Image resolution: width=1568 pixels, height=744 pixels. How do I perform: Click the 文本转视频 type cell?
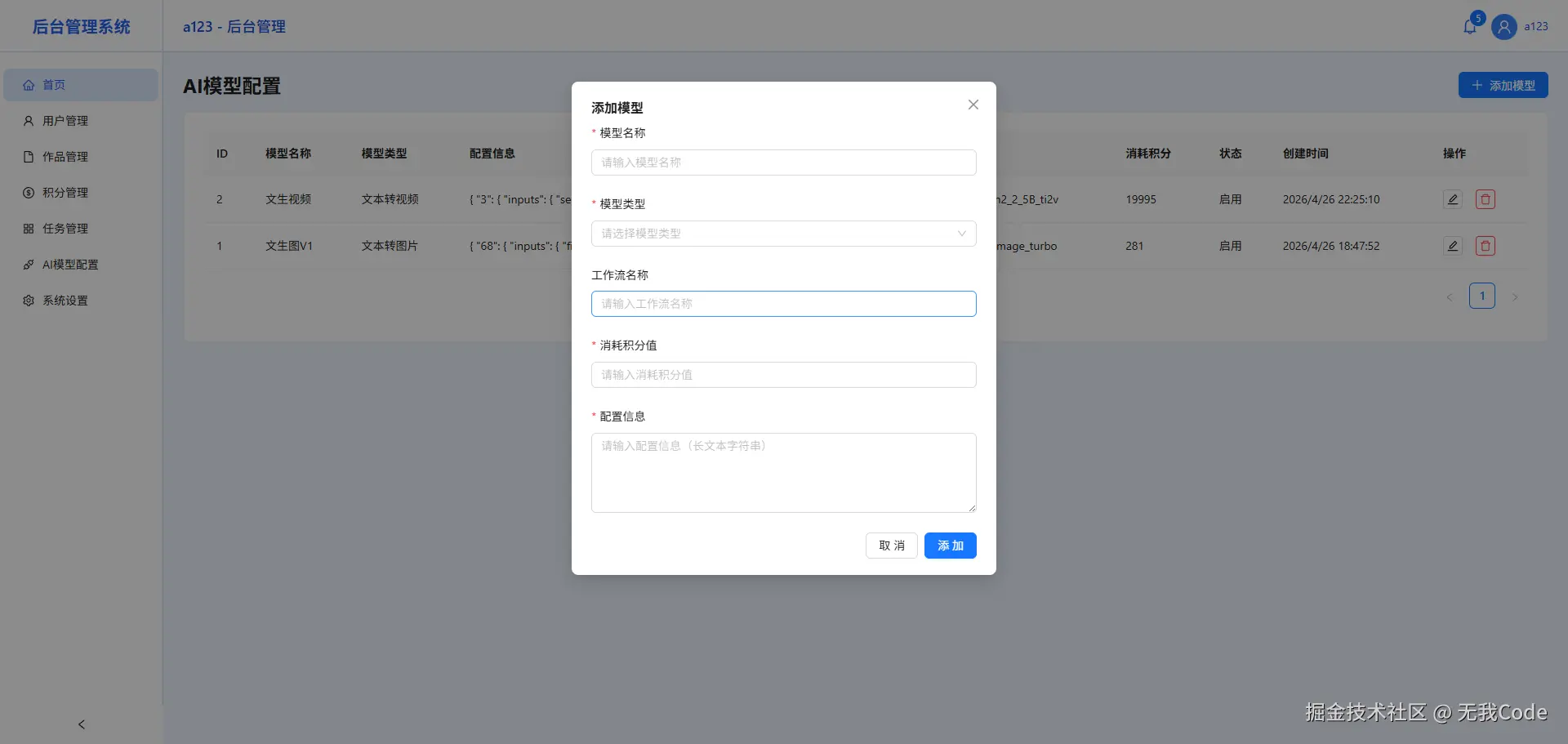click(390, 199)
